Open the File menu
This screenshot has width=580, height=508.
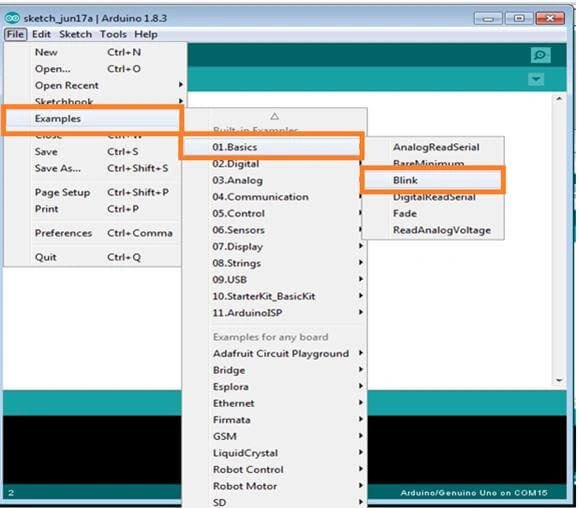[x=15, y=34]
